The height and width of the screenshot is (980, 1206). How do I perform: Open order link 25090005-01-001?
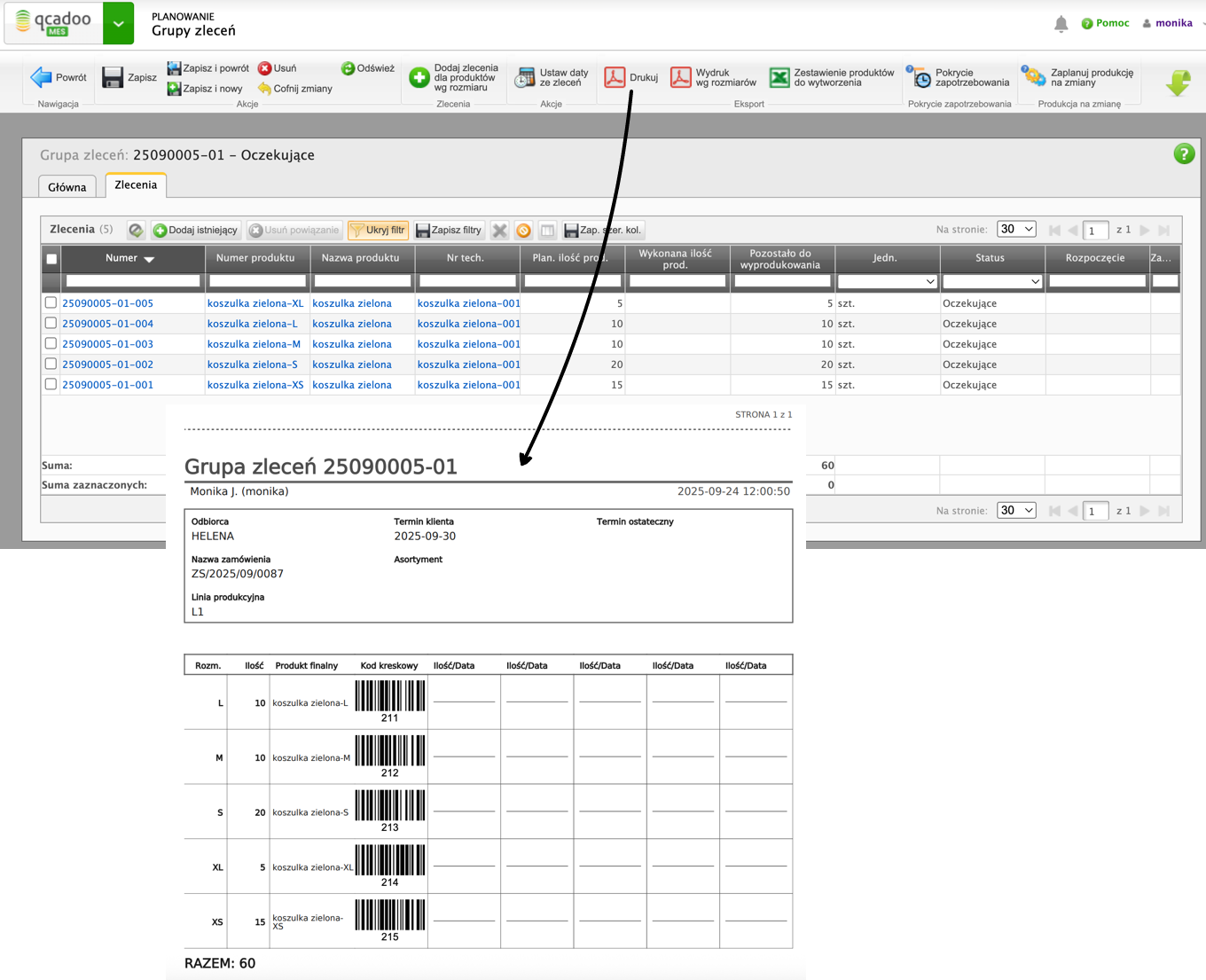(107, 385)
